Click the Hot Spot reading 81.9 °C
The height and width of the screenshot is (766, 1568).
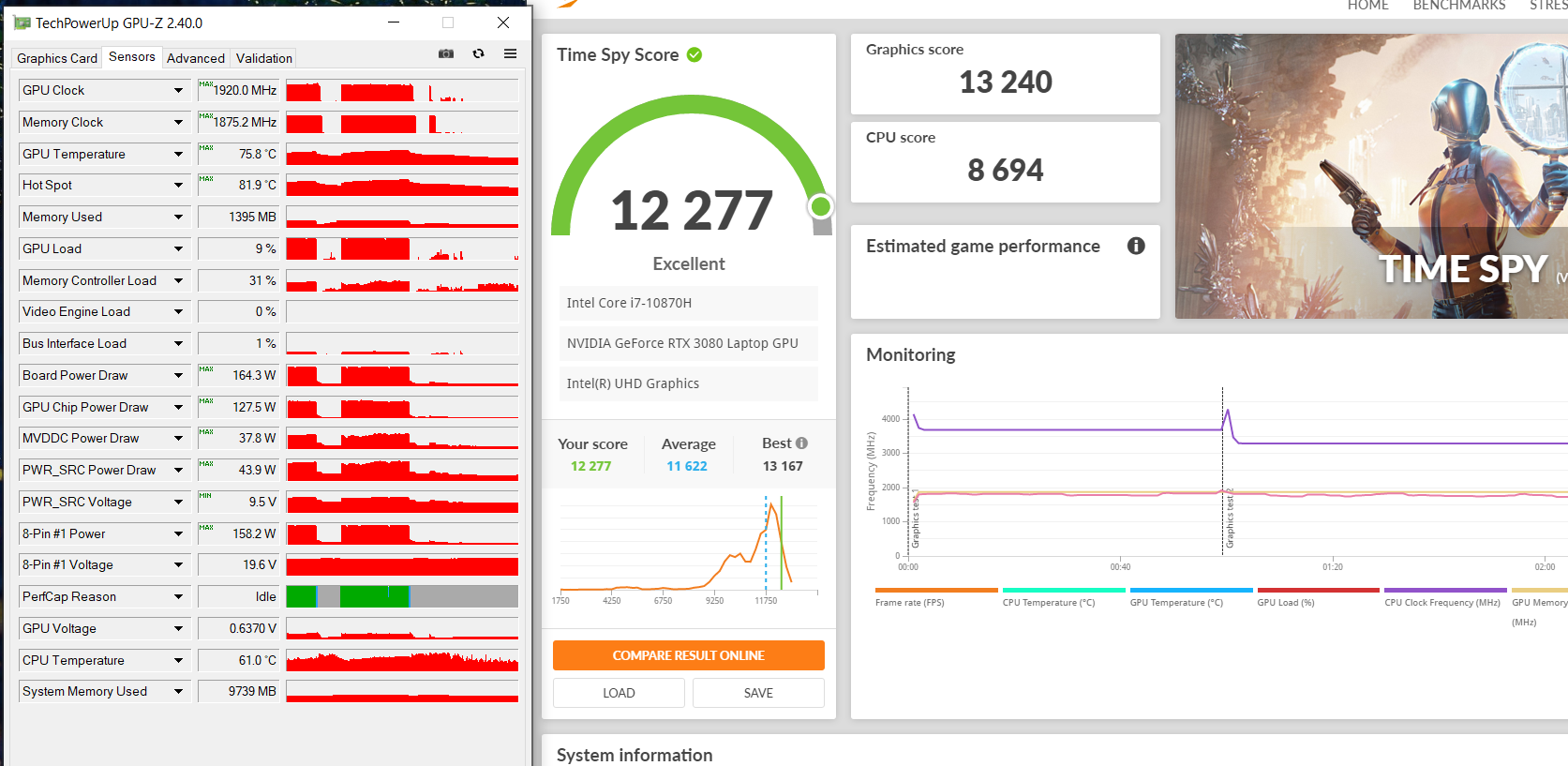[x=257, y=185]
